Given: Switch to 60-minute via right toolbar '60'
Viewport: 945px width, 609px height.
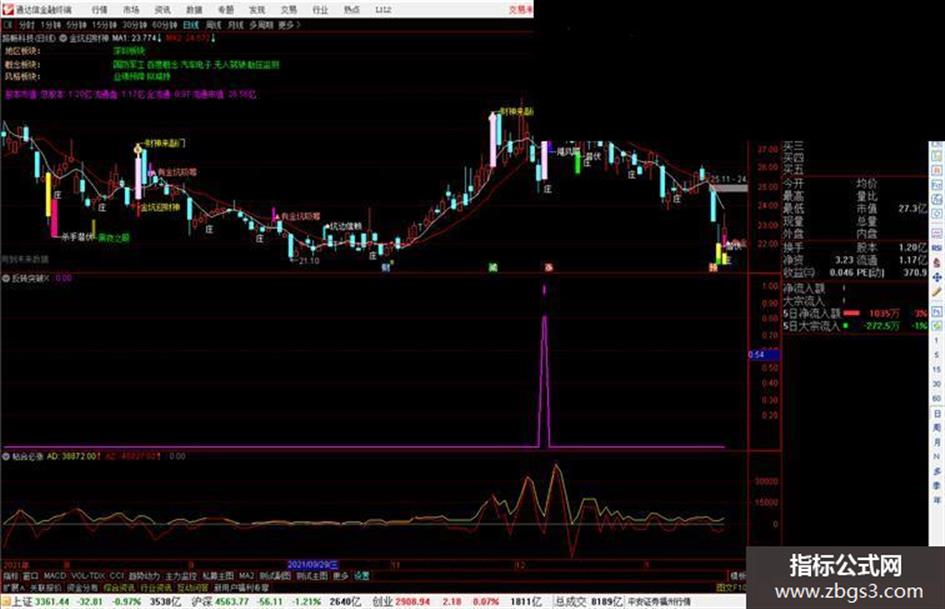Looking at the screenshot, I should point(937,399).
